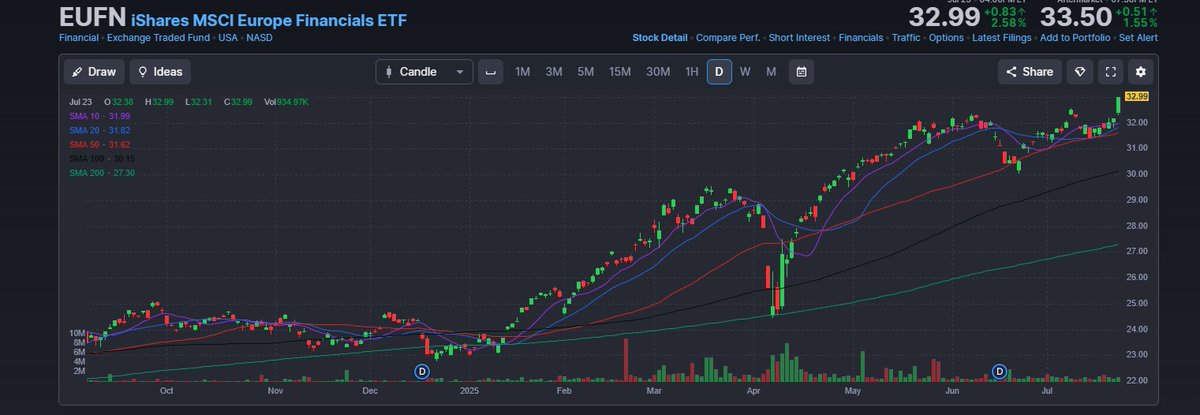Click the diamond premium icon
This screenshot has height=415, width=1200.
(x=1079, y=72)
